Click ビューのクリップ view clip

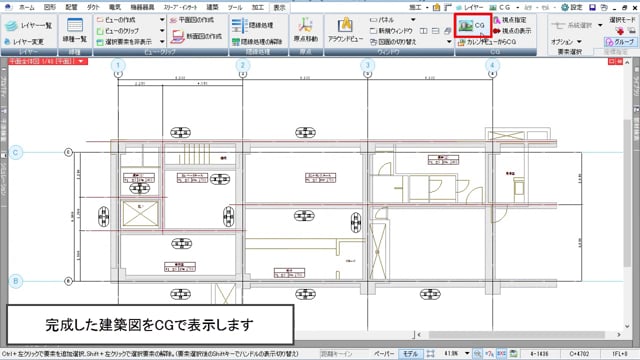point(118,31)
